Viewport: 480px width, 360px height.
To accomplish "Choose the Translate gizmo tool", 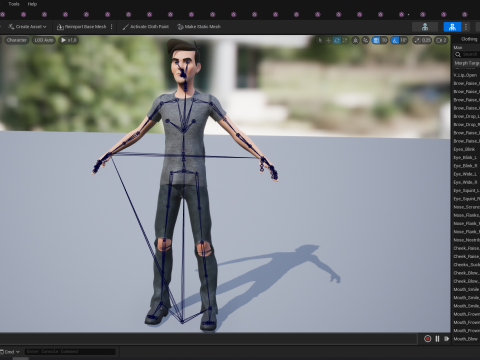I will [328, 40].
